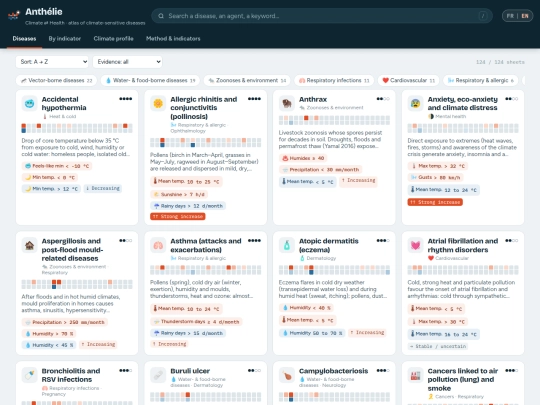This screenshot has height=405, width=540.
Task: Open the Anxiety eco-anxiety face icon
Action: coord(415,103)
